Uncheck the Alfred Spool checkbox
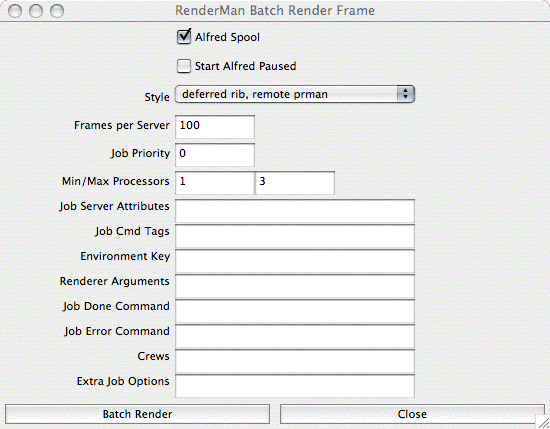Viewport: 550px width, 429px height. pos(184,37)
